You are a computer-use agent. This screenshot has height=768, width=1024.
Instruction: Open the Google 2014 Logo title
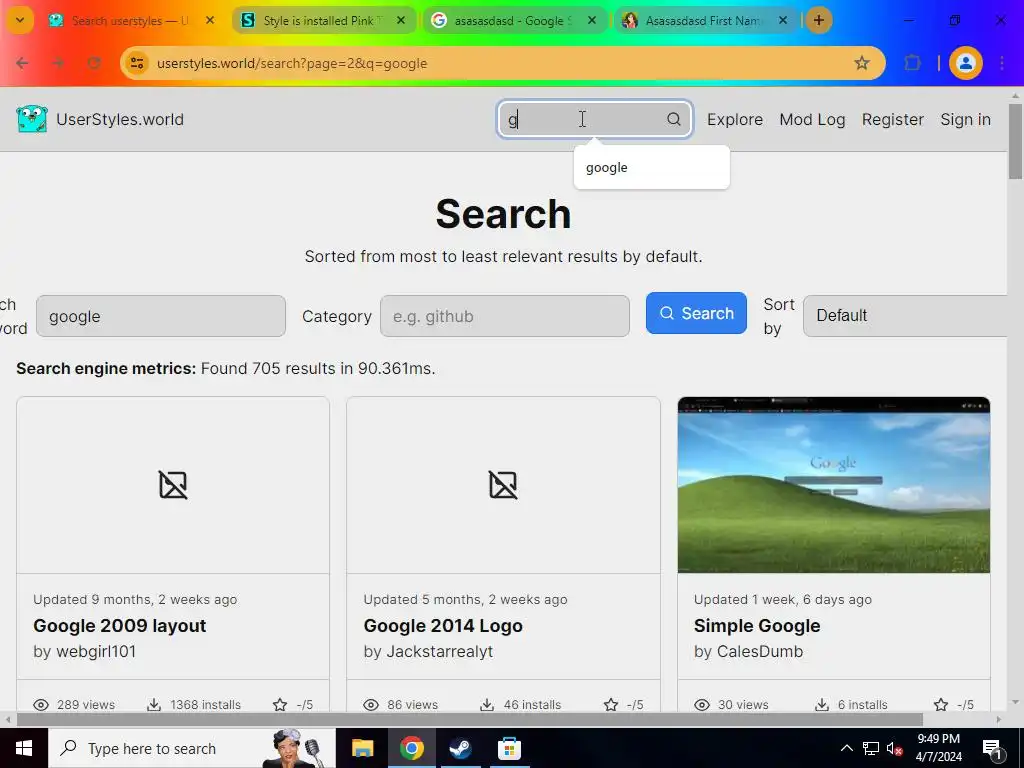443,626
